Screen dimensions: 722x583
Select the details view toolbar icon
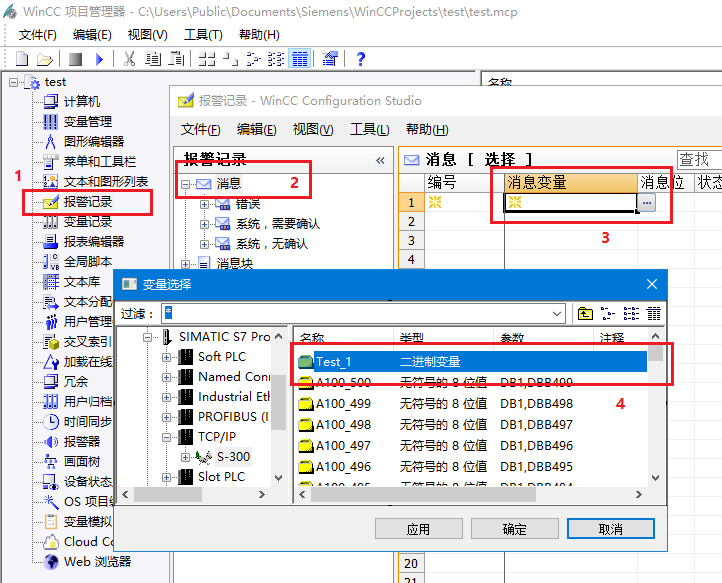[x=300, y=59]
